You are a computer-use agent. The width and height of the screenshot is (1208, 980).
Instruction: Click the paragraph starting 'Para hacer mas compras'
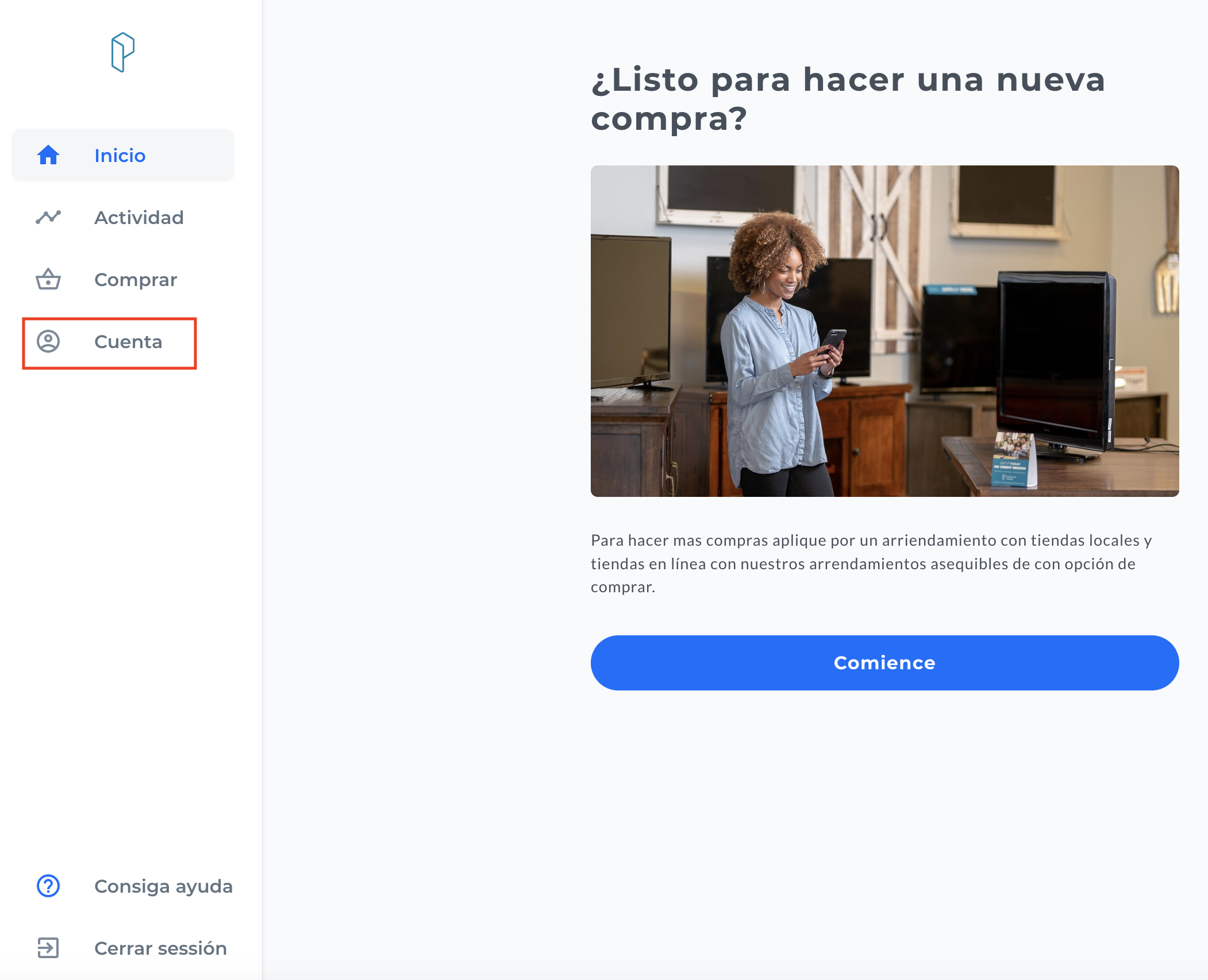click(x=871, y=564)
